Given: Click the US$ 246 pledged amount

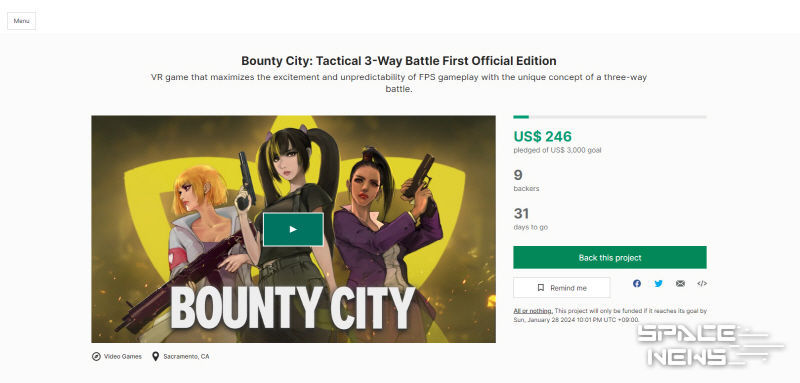Looking at the screenshot, I should [x=542, y=136].
